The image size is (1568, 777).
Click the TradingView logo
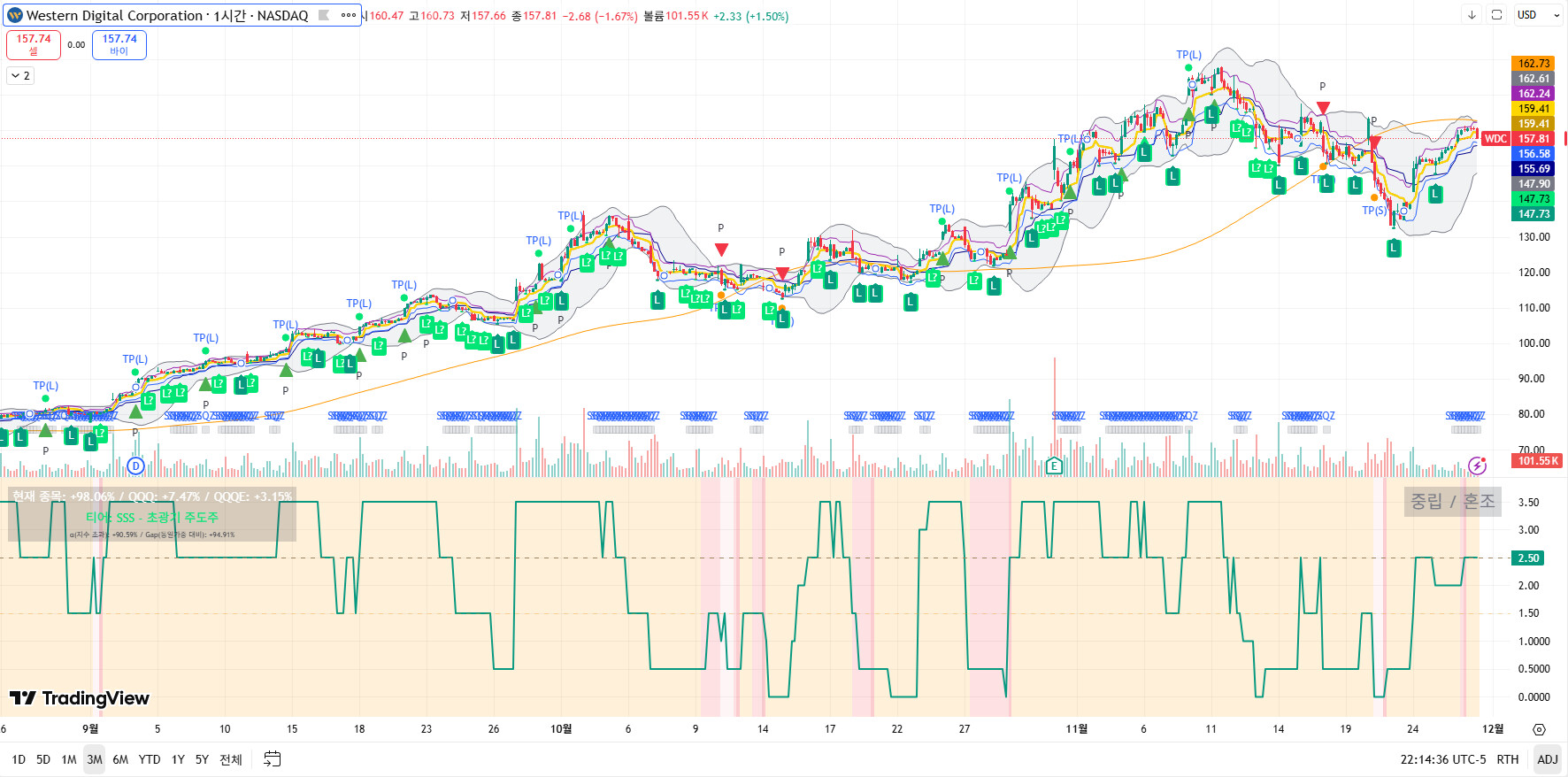click(x=80, y=698)
